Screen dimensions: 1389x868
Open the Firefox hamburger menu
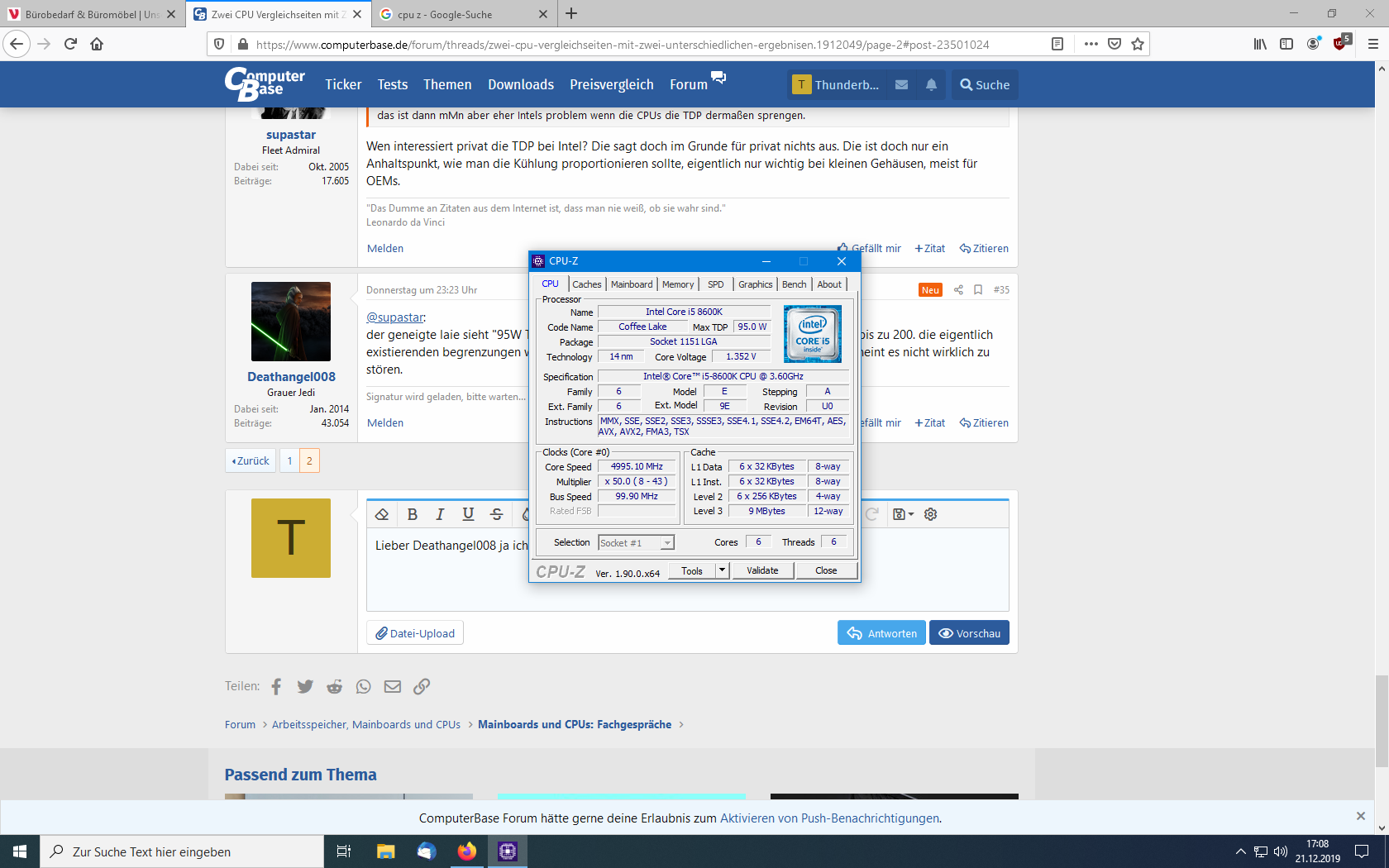1373,44
